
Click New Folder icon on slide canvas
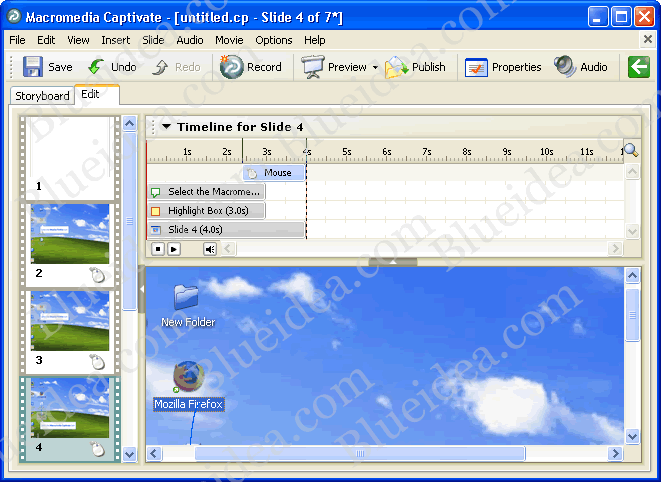pos(186,297)
